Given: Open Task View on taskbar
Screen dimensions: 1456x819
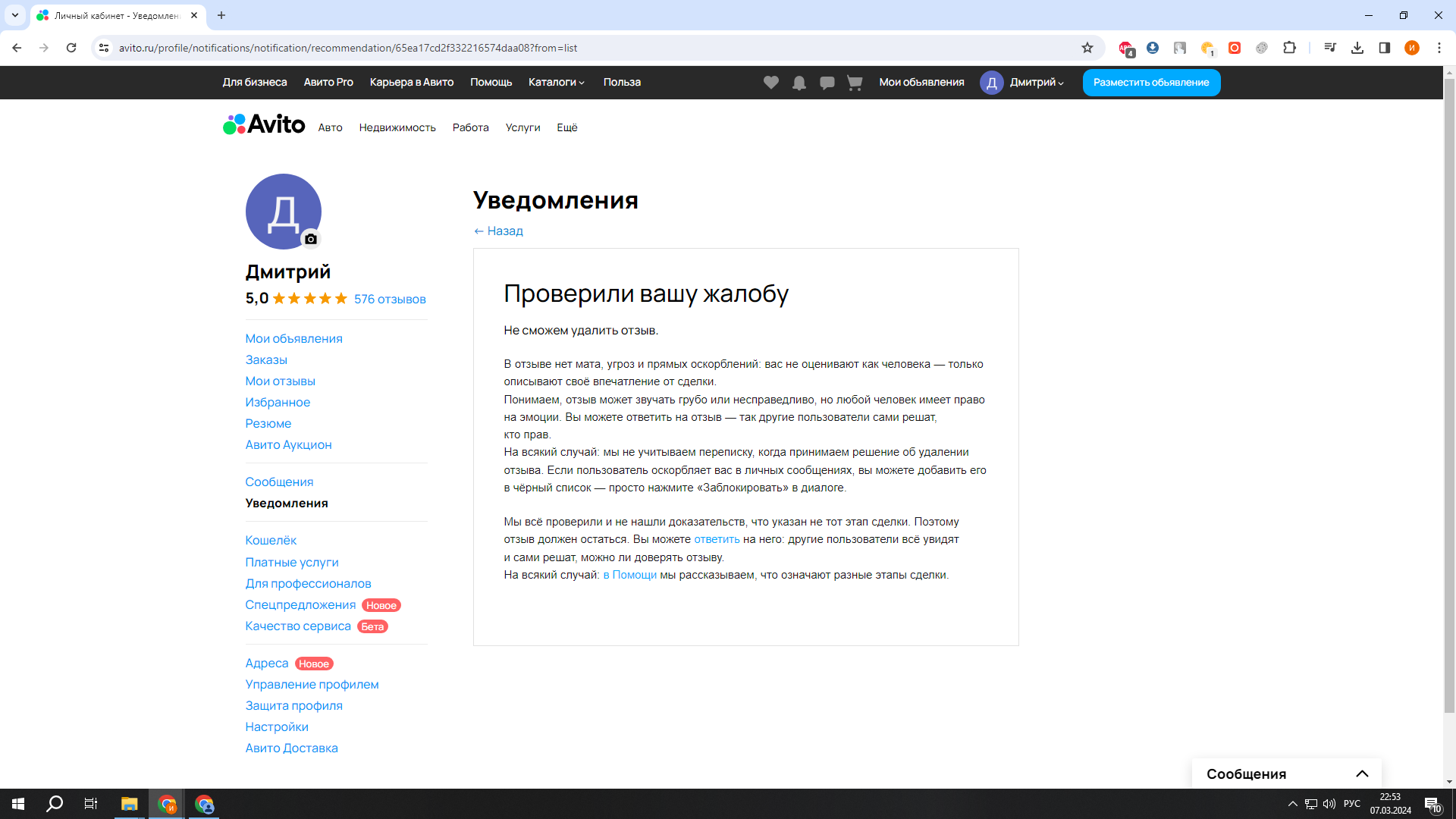Looking at the screenshot, I should tap(91, 804).
